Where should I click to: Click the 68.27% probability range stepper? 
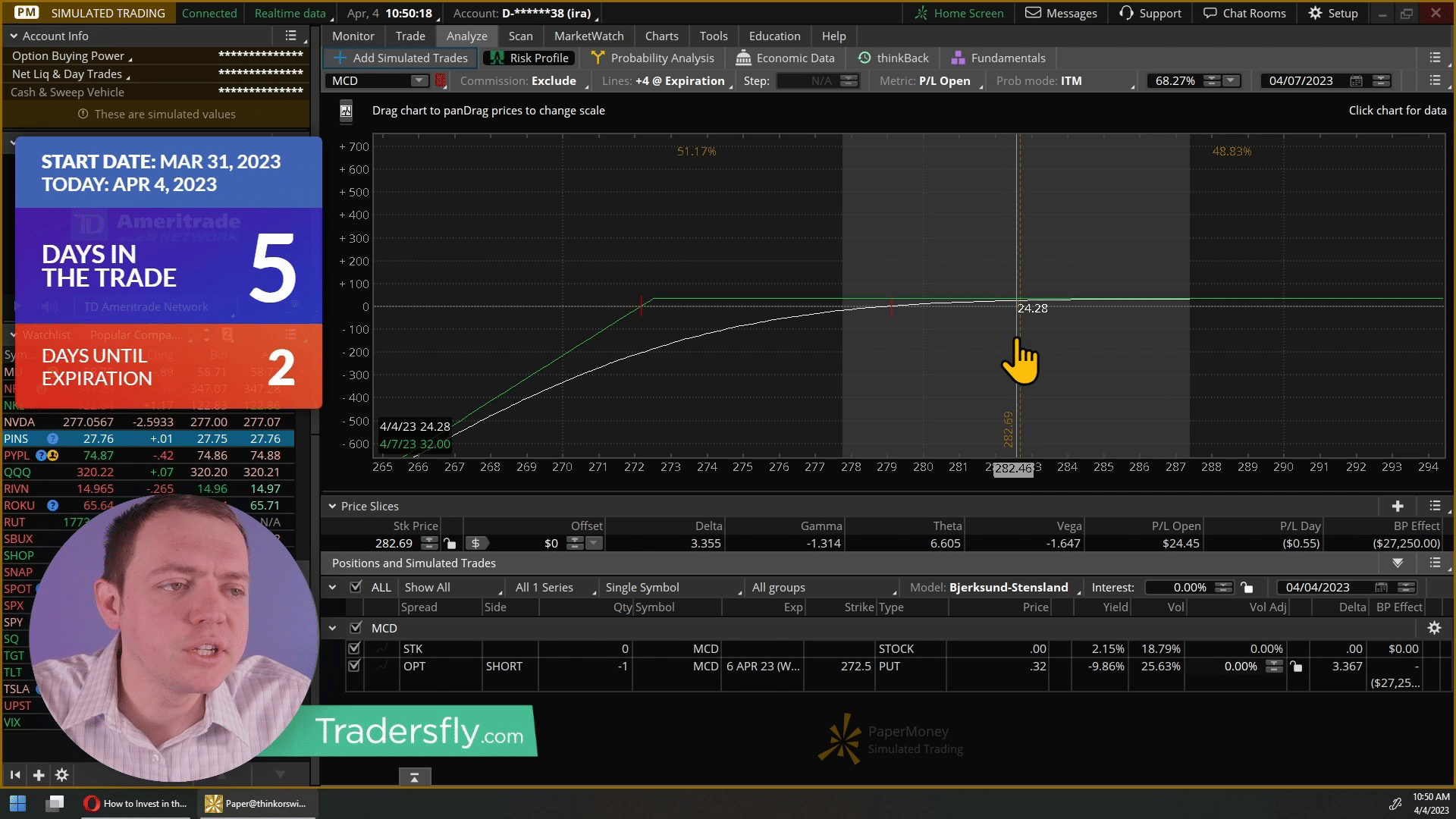[x=1212, y=80]
